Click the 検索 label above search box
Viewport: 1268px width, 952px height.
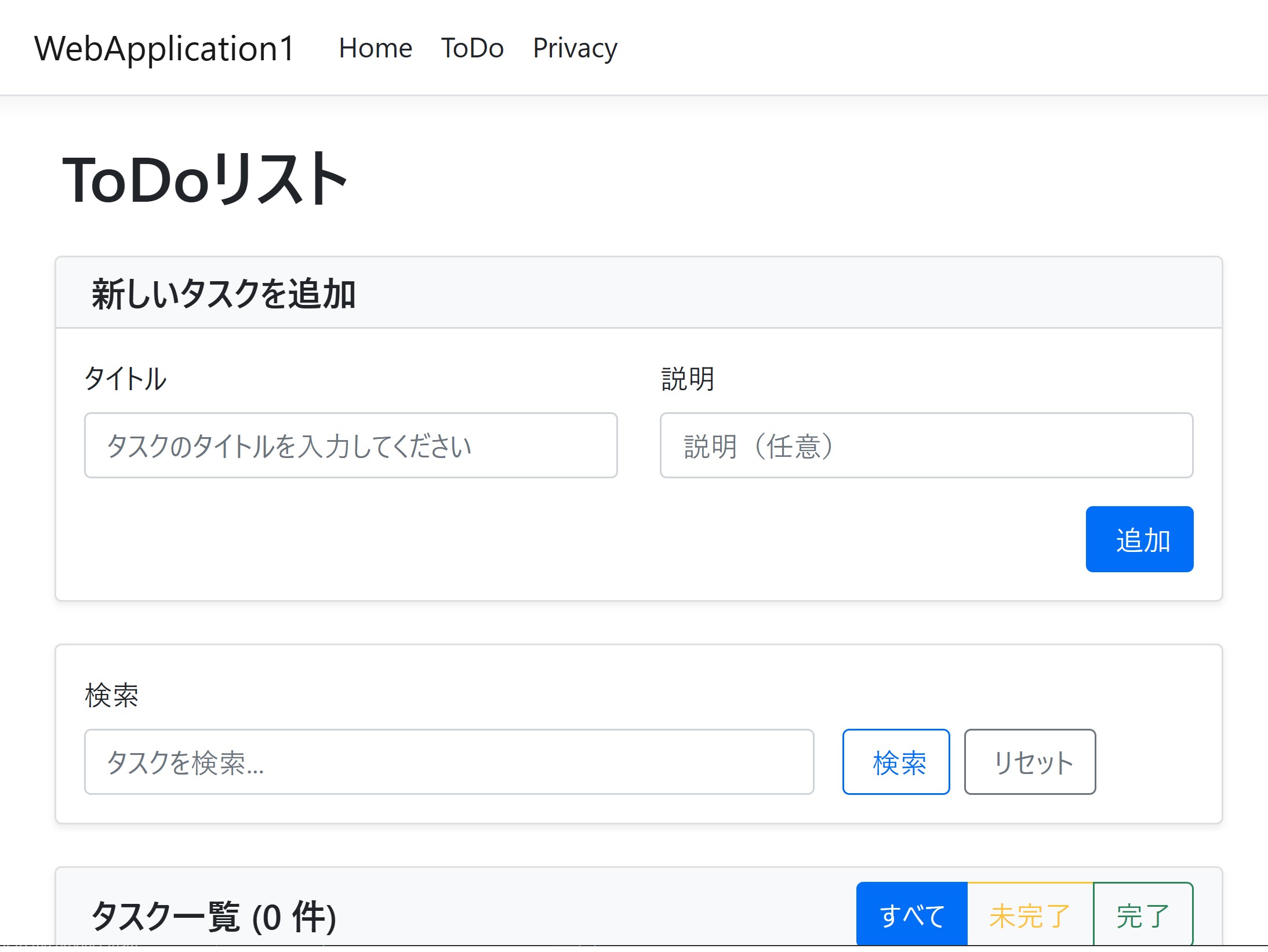(x=111, y=695)
